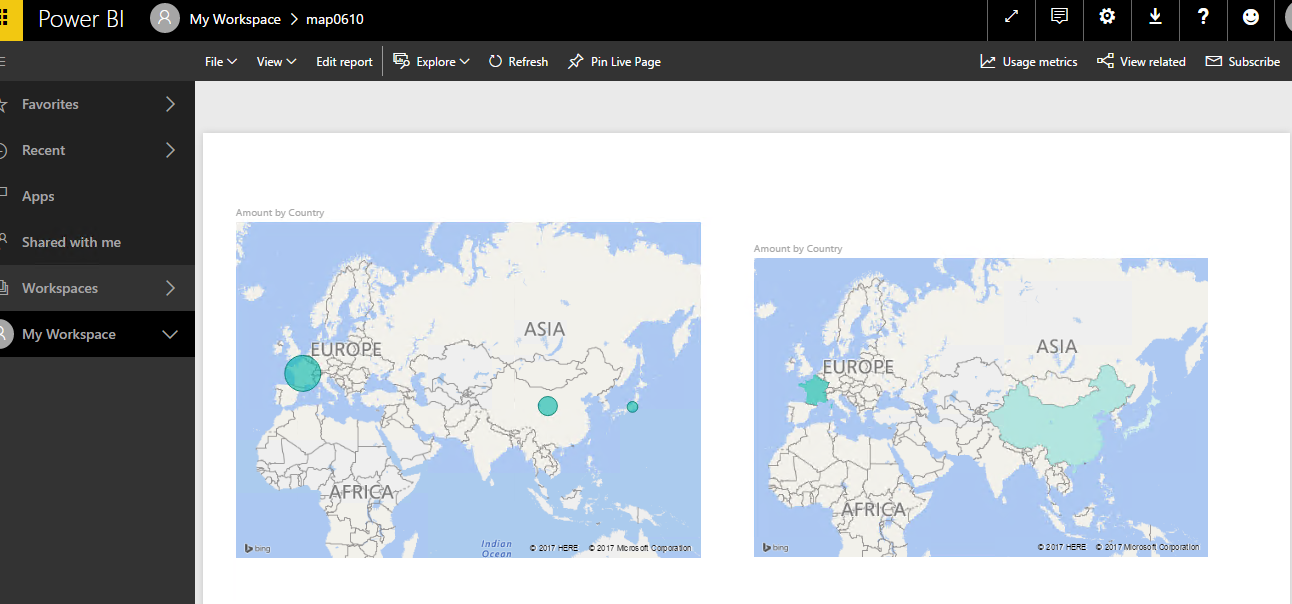
Task: Click Subscribe
Action: 1243,62
